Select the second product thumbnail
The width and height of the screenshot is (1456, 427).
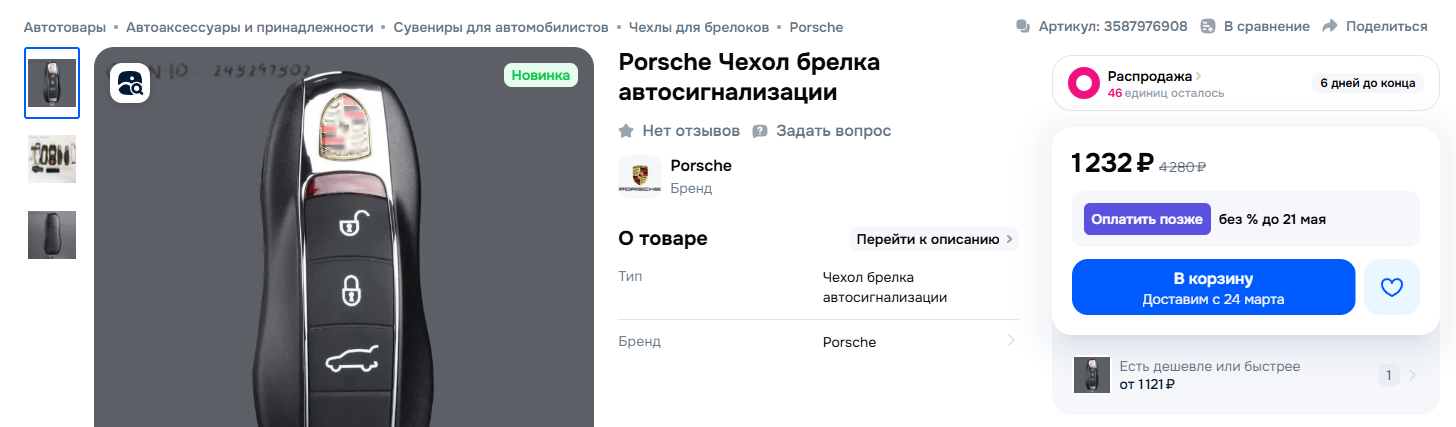click(x=52, y=159)
